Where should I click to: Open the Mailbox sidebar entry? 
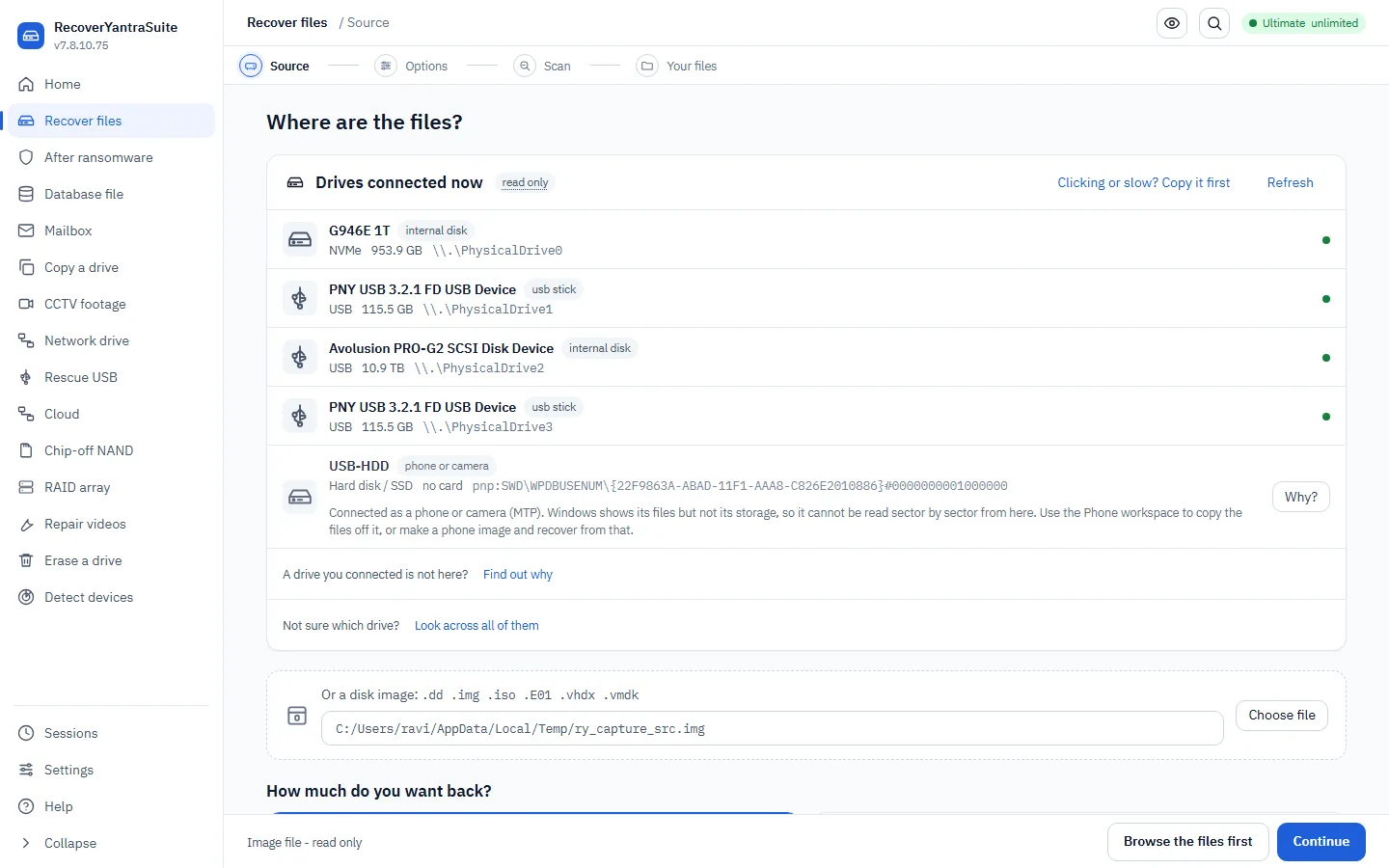[x=112, y=231]
